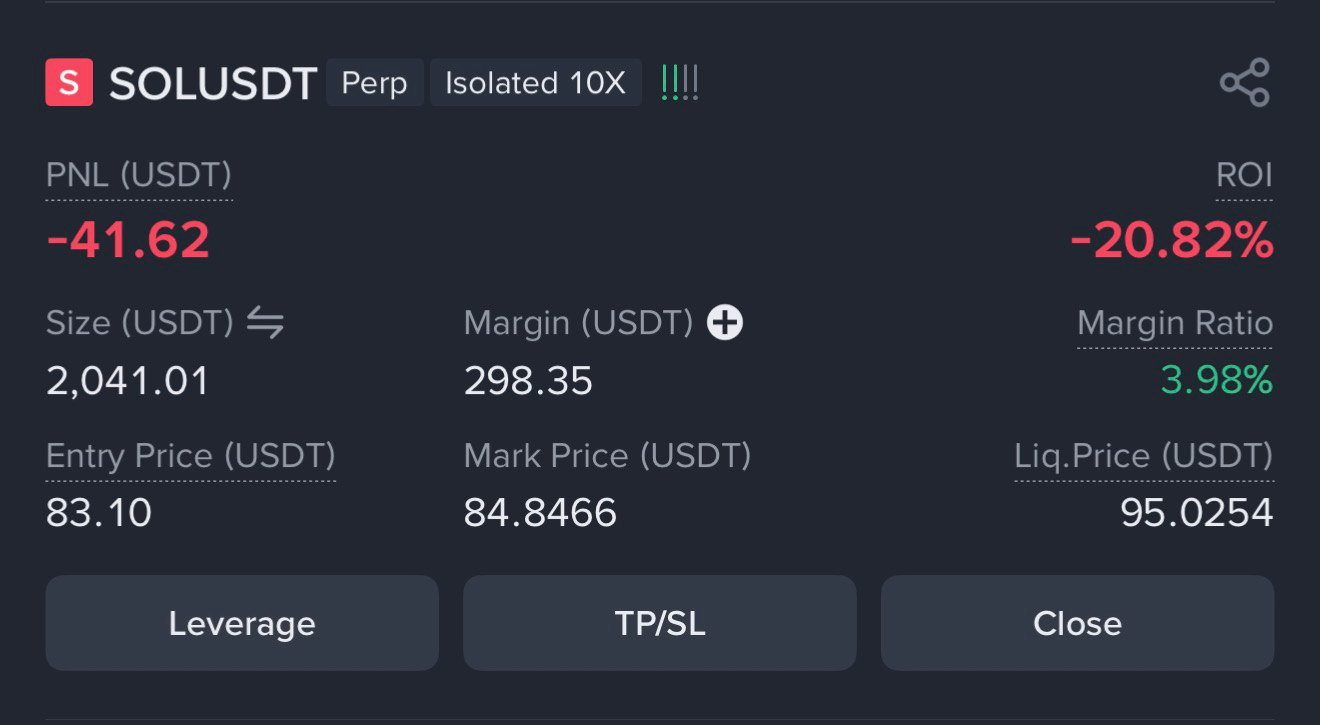This screenshot has height=725, width=1320.
Task: Tap the underlined ROI label
Action: tap(1244, 176)
